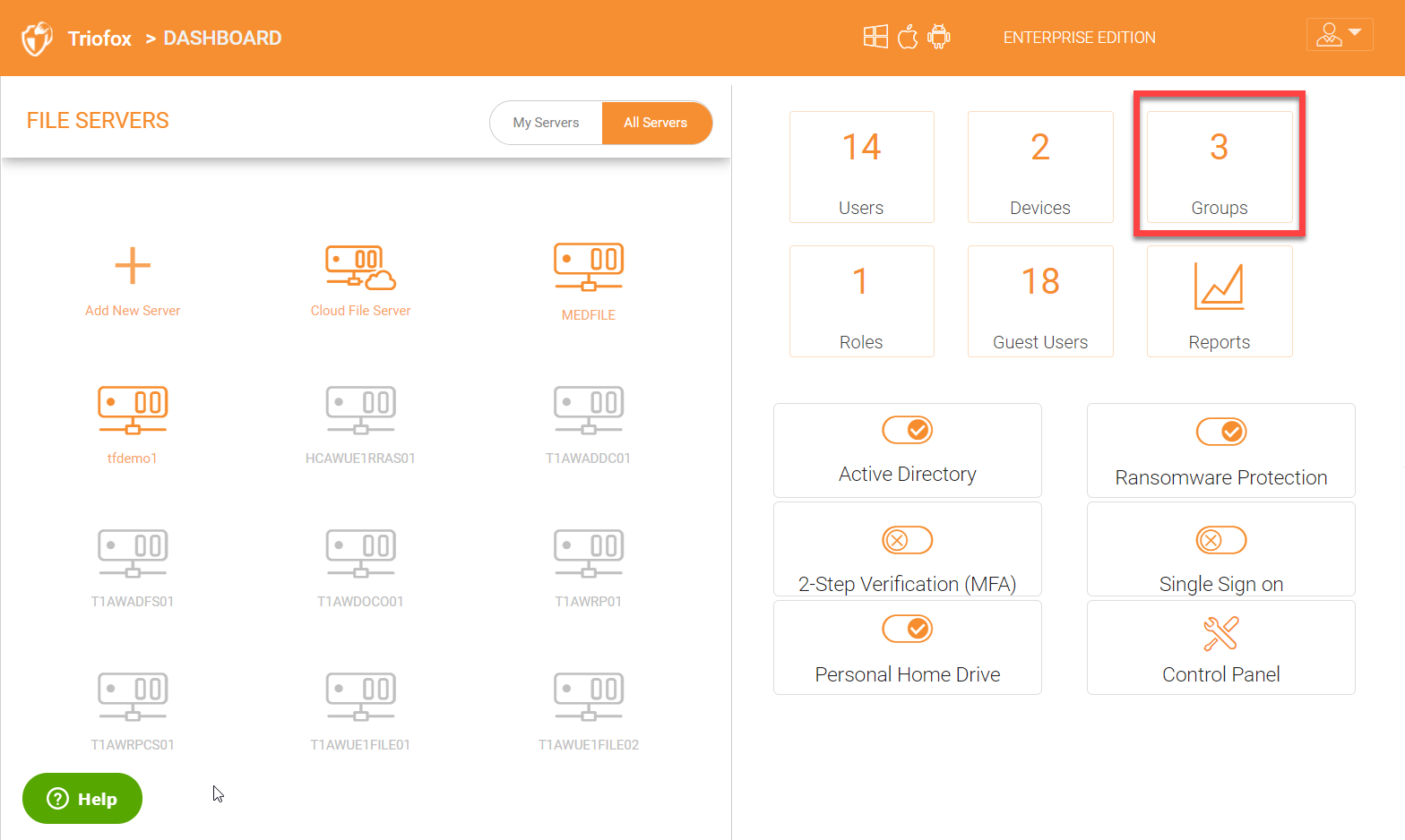Click the Reports label text

click(x=1220, y=342)
